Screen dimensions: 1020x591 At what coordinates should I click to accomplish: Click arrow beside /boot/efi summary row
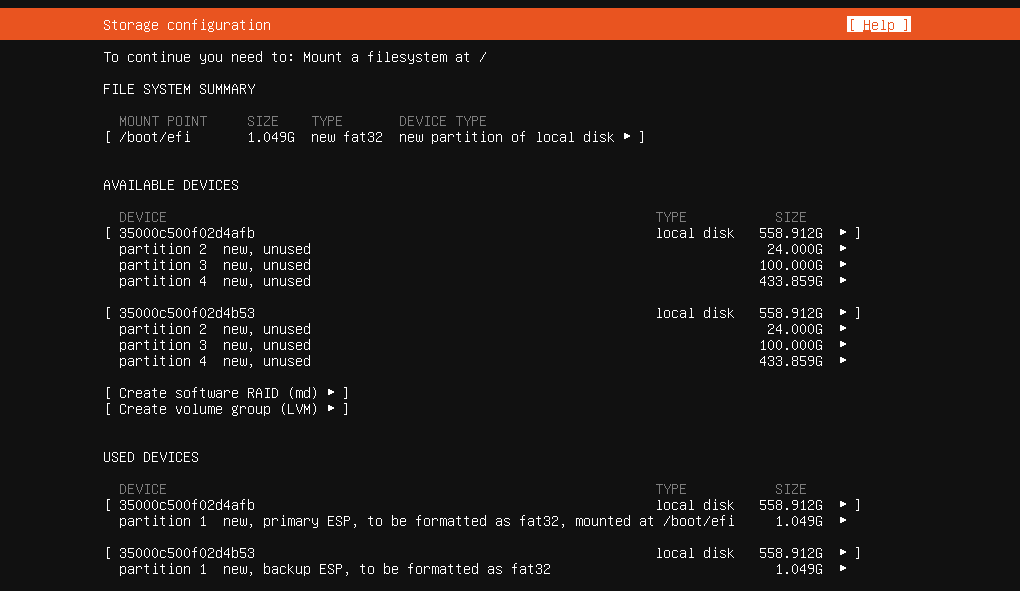click(x=627, y=137)
